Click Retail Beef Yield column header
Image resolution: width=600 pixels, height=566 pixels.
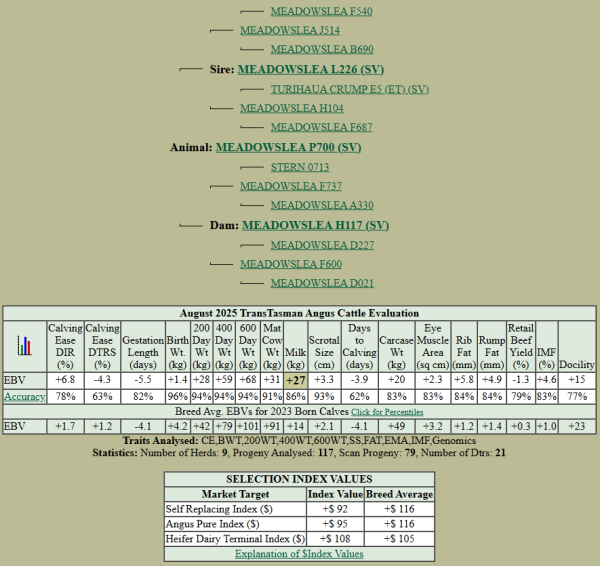coord(521,346)
